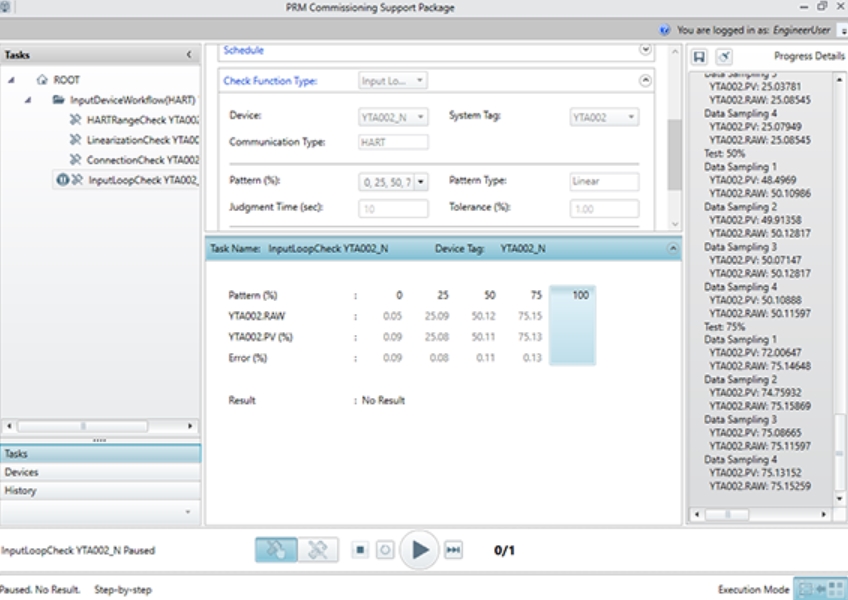Click the 0.13 error value

[x=532, y=358]
